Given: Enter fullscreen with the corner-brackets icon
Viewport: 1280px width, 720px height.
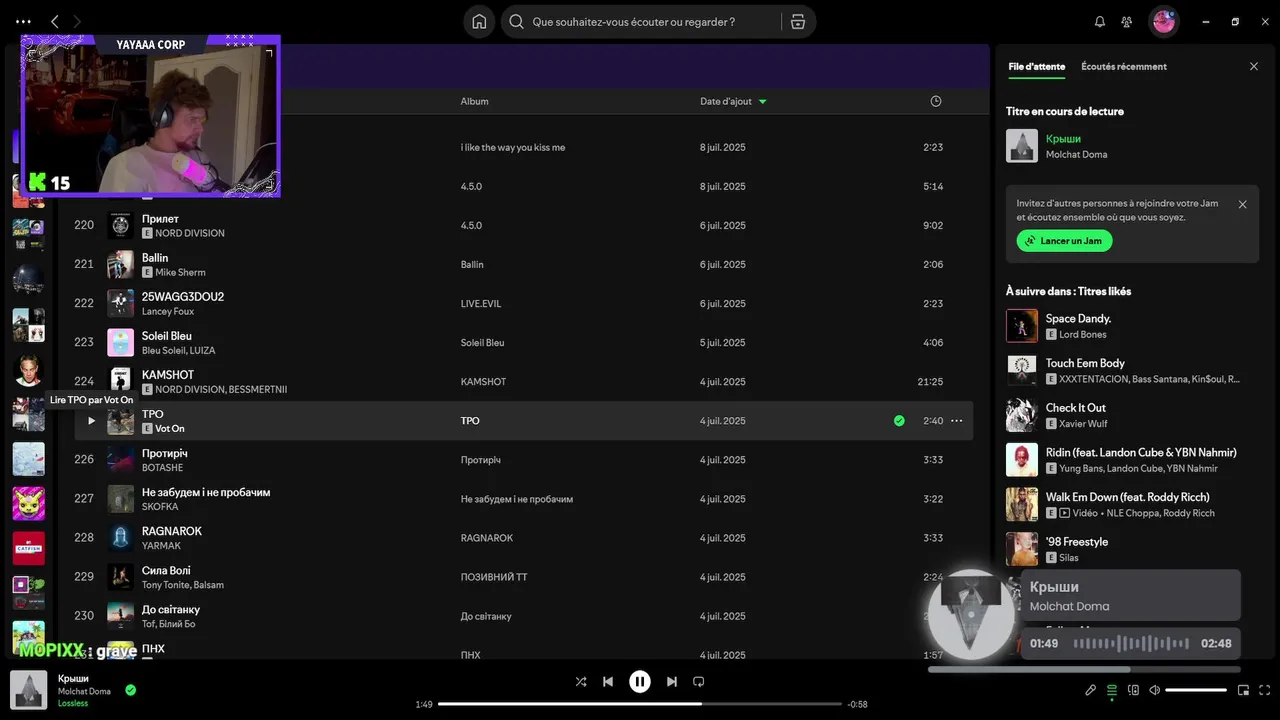Looking at the screenshot, I should click(x=1265, y=690).
